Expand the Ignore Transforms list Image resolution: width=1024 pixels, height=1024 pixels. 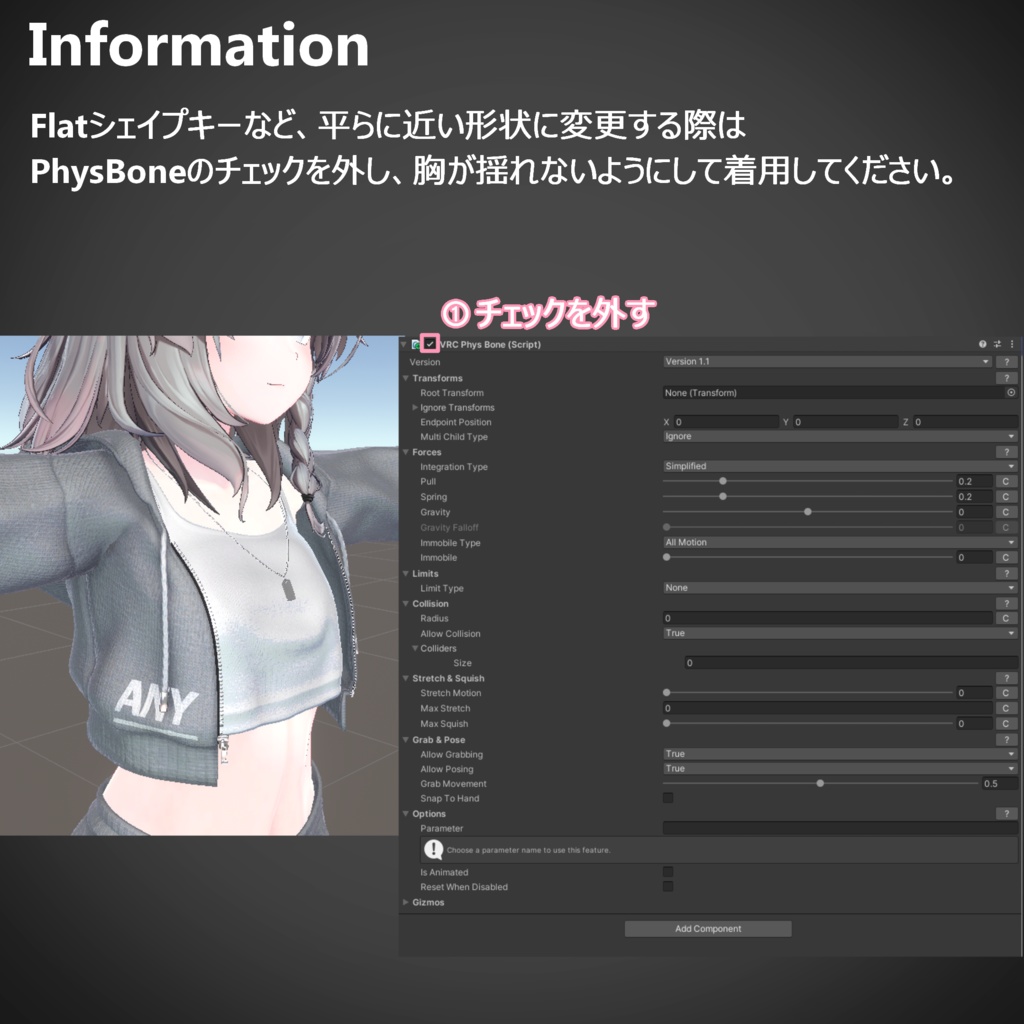(414, 407)
